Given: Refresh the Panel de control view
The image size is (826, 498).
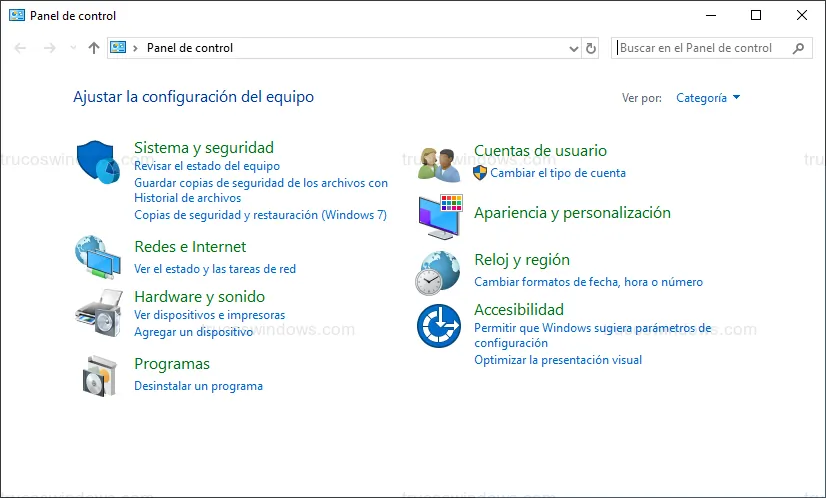Looking at the screenshot, I should (x=591, y=48).
